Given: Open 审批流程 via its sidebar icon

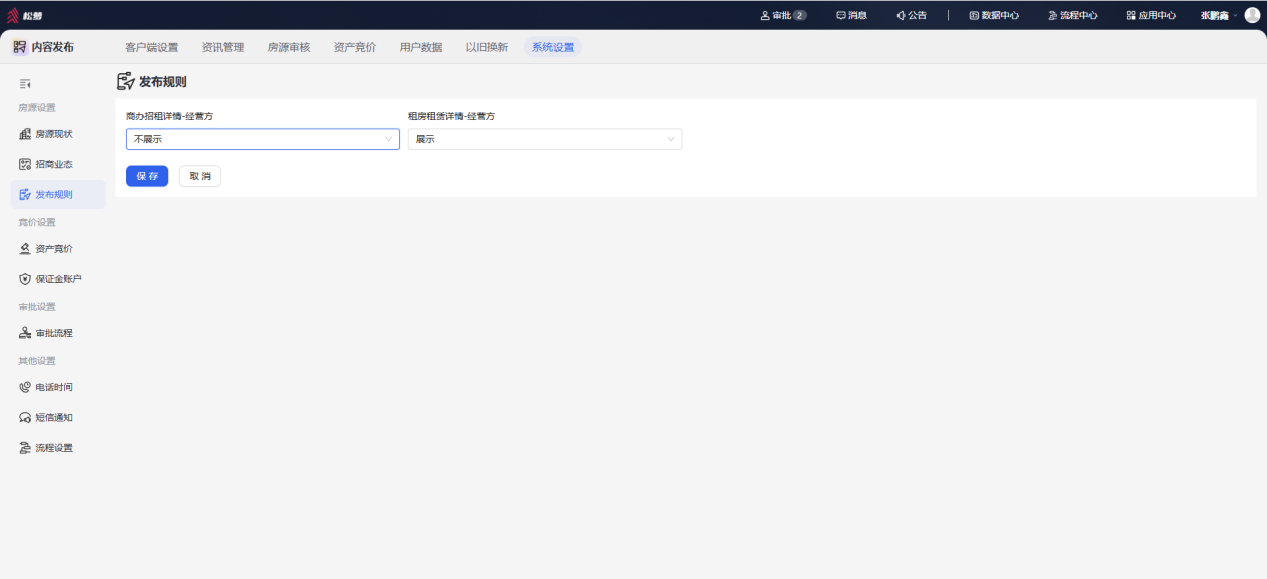Looking at the screenshot, I should [x=25, y=333].
